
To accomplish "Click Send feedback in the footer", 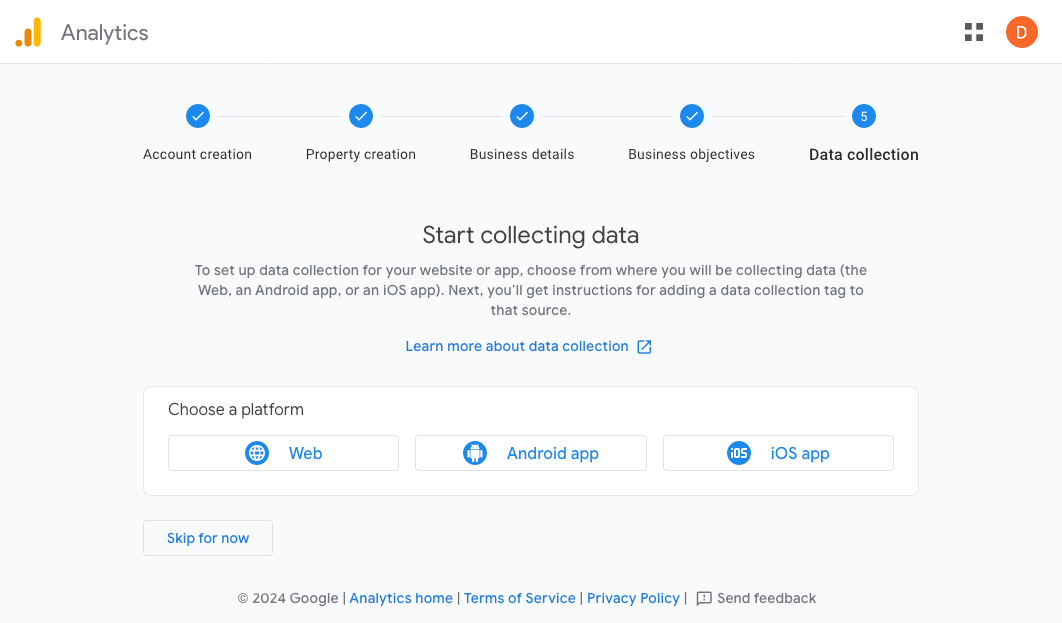I will click(756, 598).
